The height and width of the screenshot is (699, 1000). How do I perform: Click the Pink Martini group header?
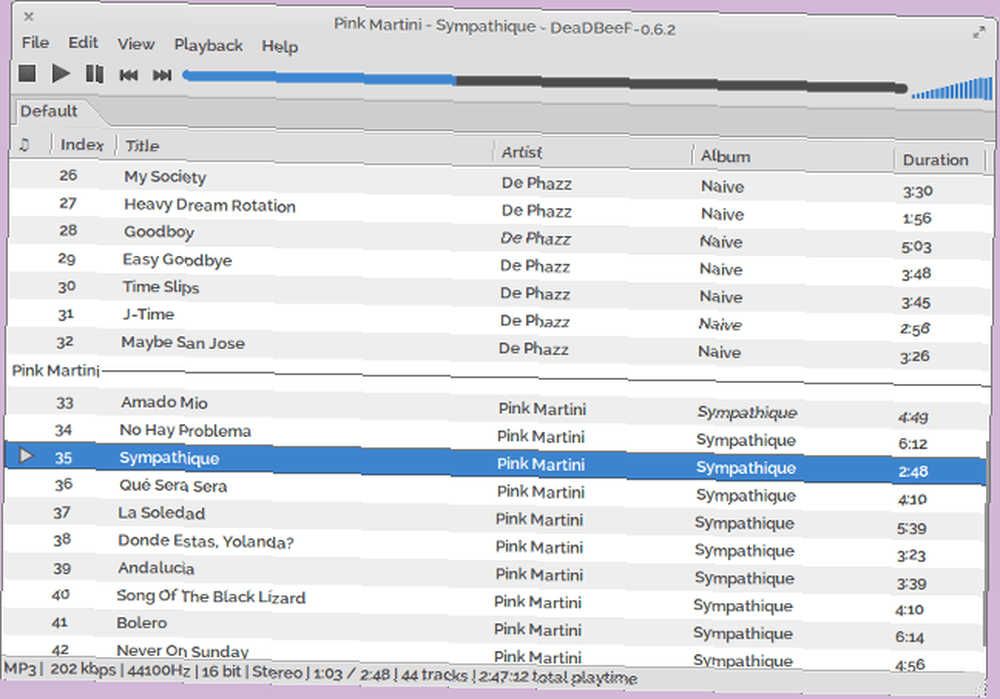pos(56,371)
